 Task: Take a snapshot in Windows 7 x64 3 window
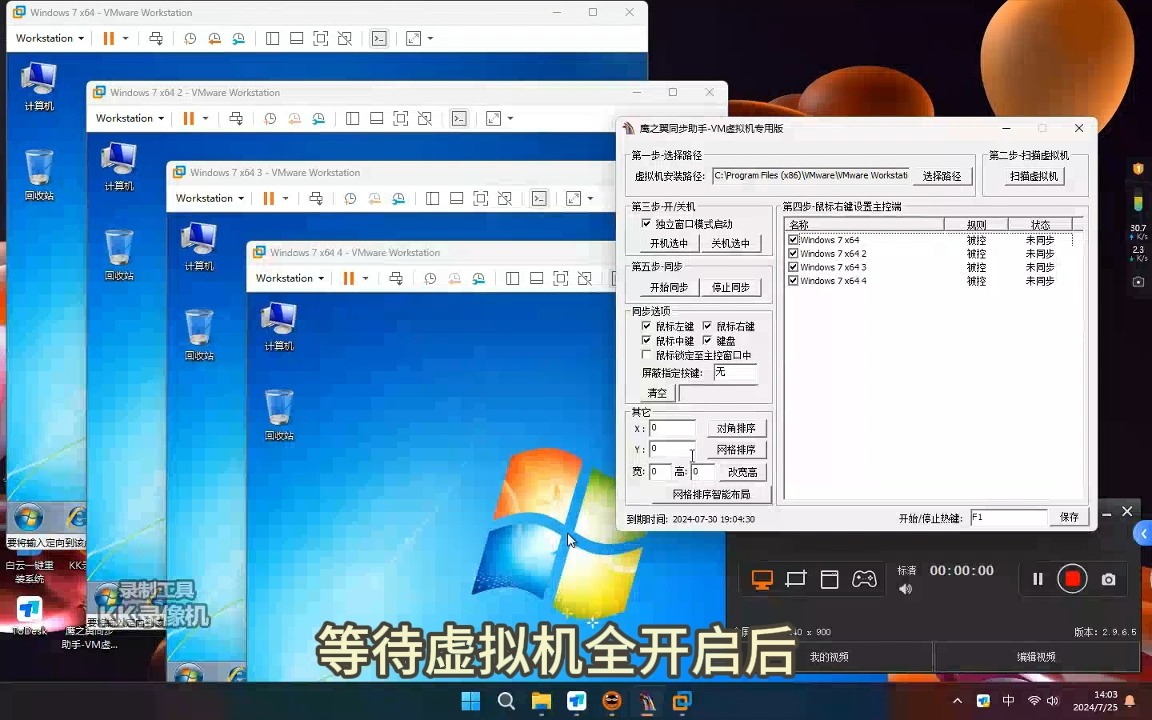tap(350, 198)
